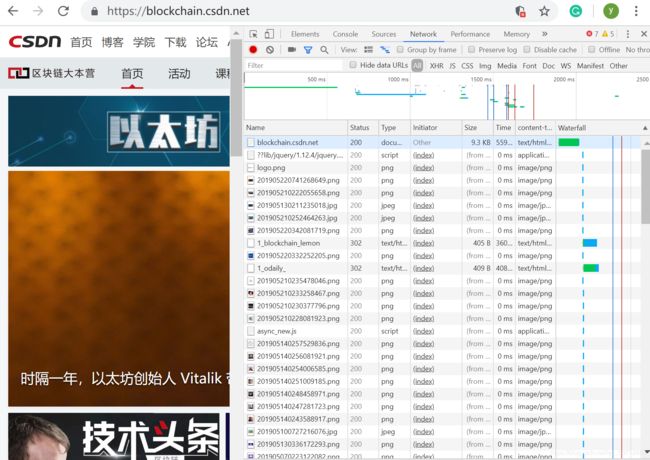The width and height of the screenshot is (650, 460).
Task: Toggle the overview waterfall view icon
Action: (x=385, y=50)
